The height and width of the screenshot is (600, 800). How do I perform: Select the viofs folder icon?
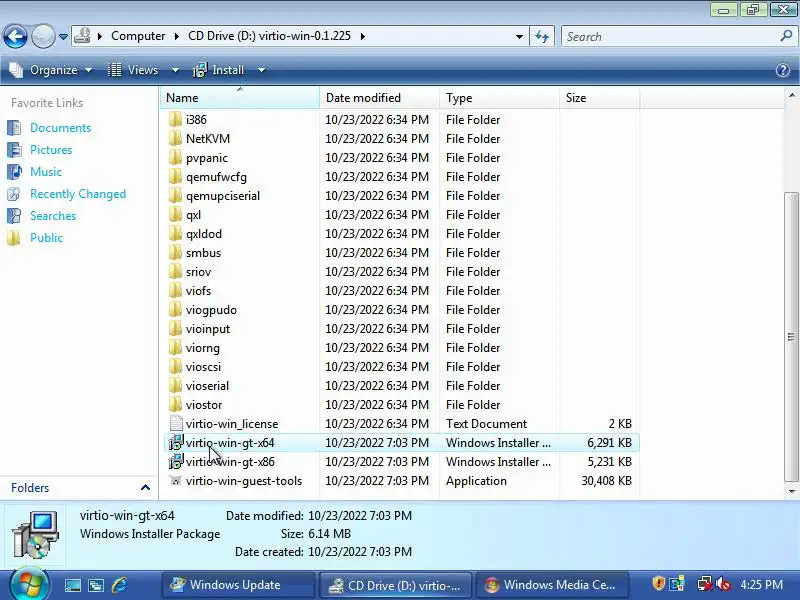[x=175, y=290]
